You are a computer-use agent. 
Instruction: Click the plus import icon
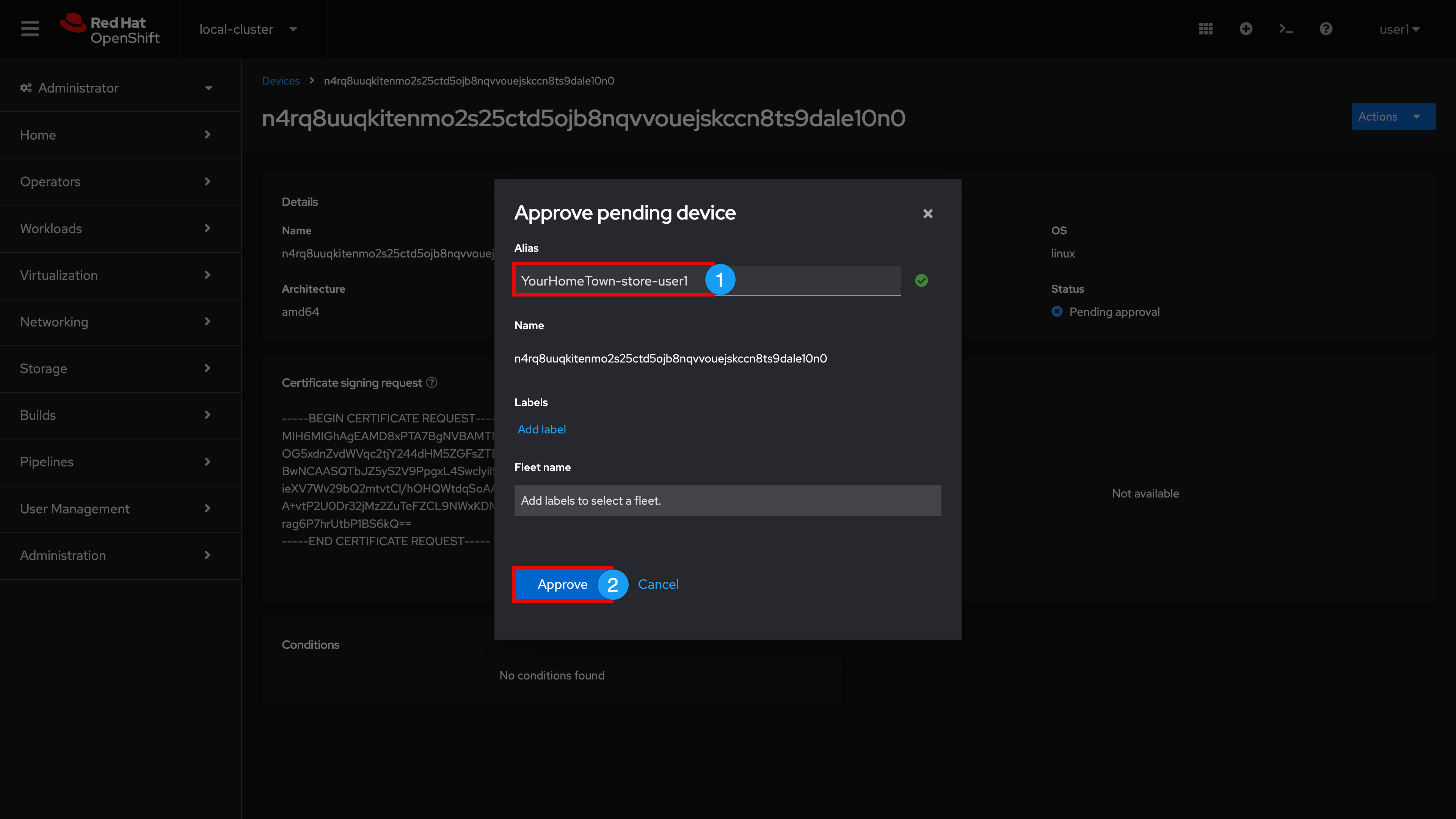(x=1246, y=29)
